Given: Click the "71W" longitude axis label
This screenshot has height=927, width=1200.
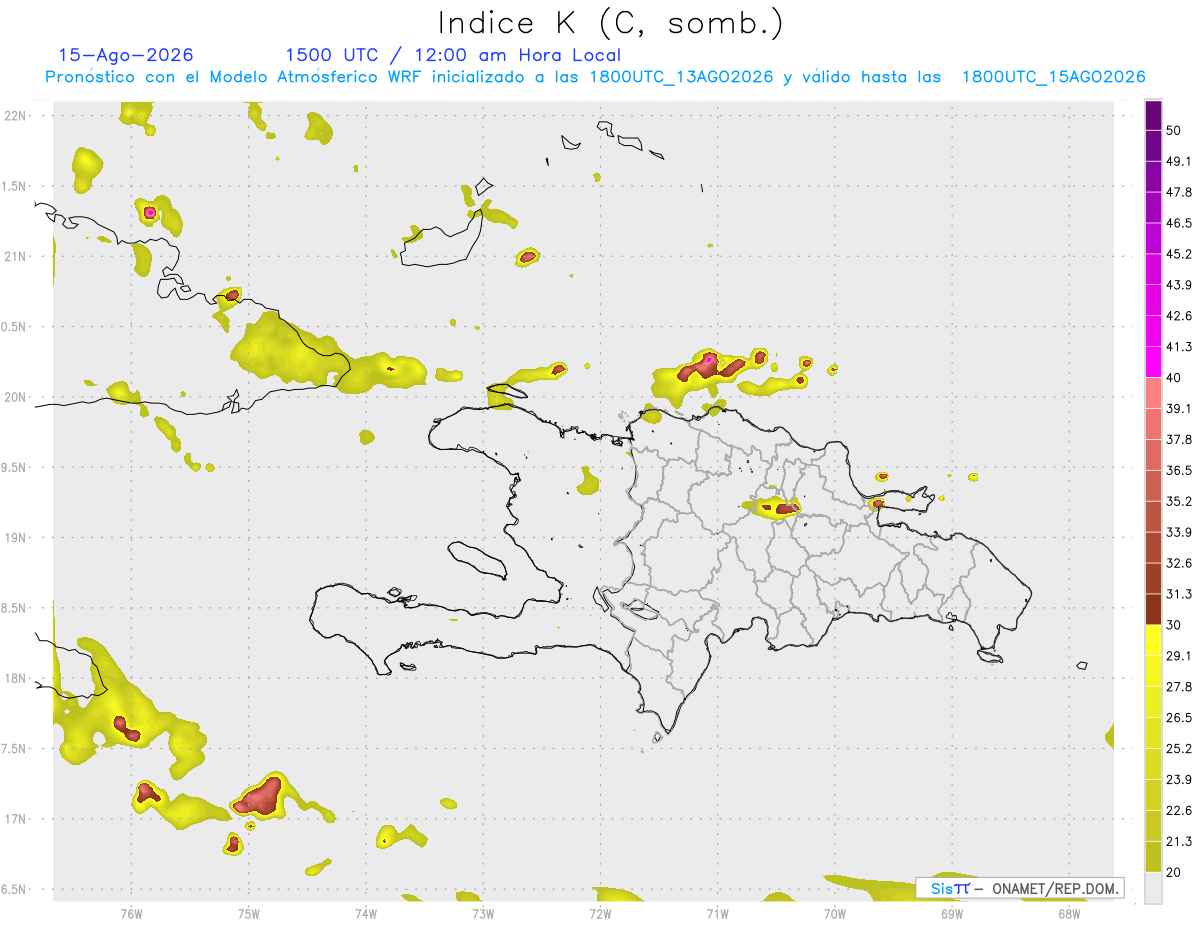Looking at the screenshot, I should (717, 912).
